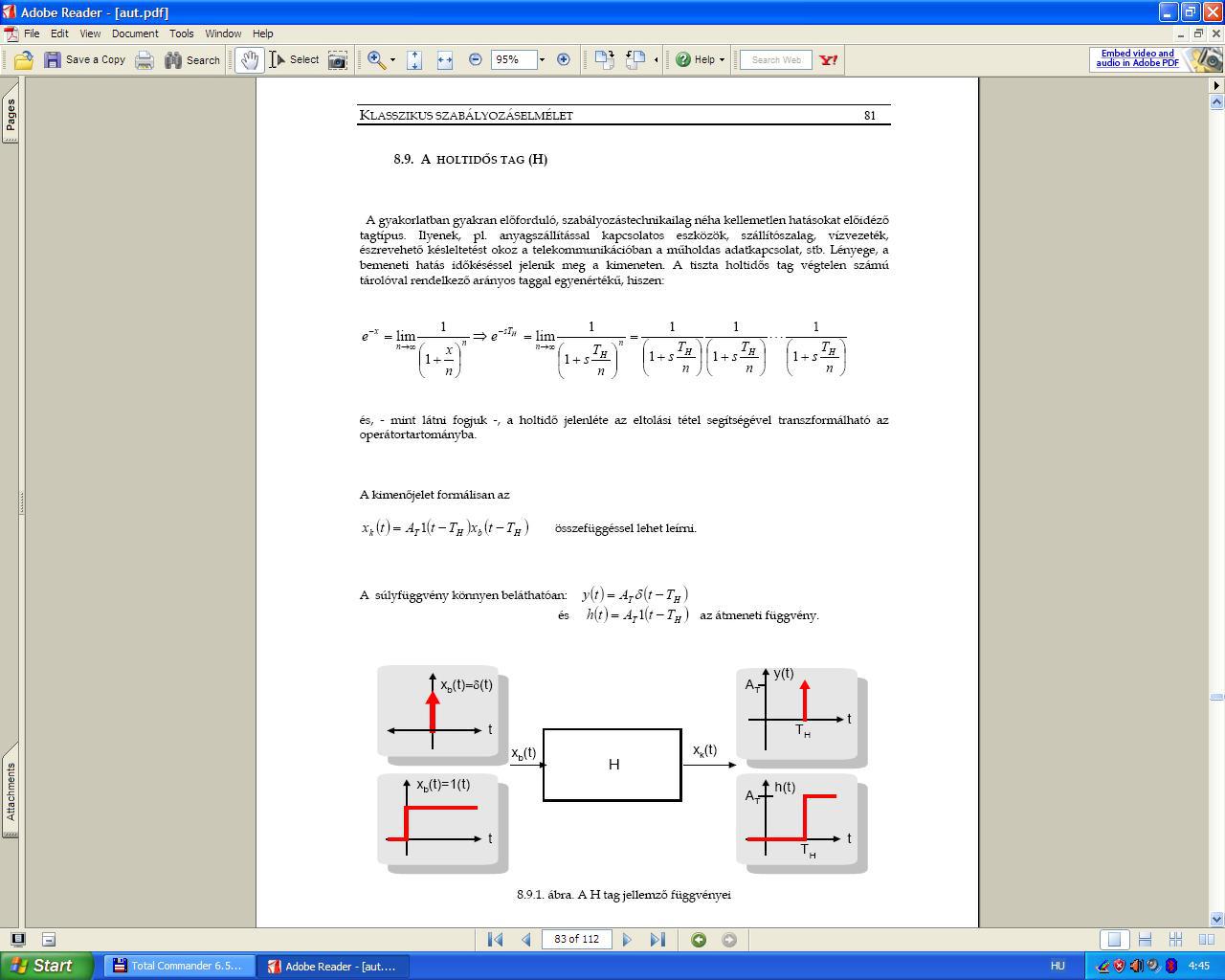Viewport: 1225px width, 980px height.
Task: Click the Bluetooth tray icon
Action: [1170, 966]
